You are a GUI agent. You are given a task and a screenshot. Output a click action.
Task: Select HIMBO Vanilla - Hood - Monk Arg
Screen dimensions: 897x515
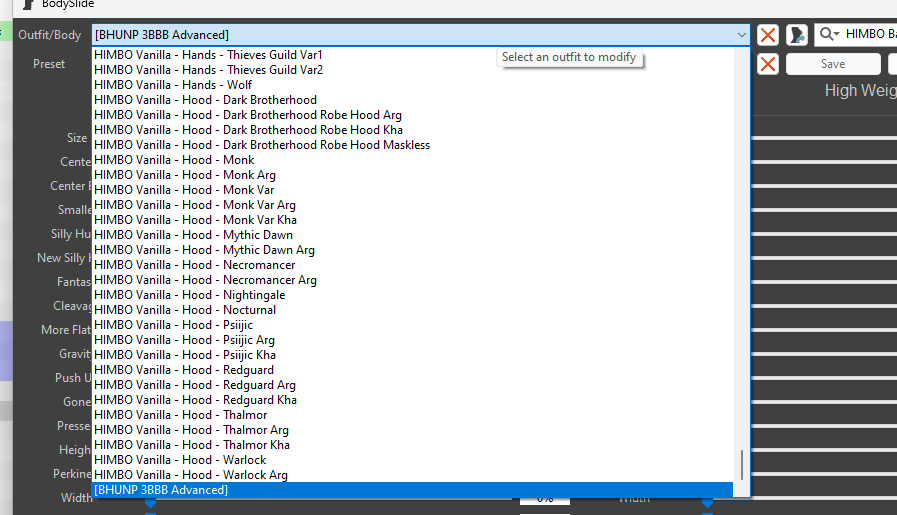pyautogui.click(x=412, y=175)
